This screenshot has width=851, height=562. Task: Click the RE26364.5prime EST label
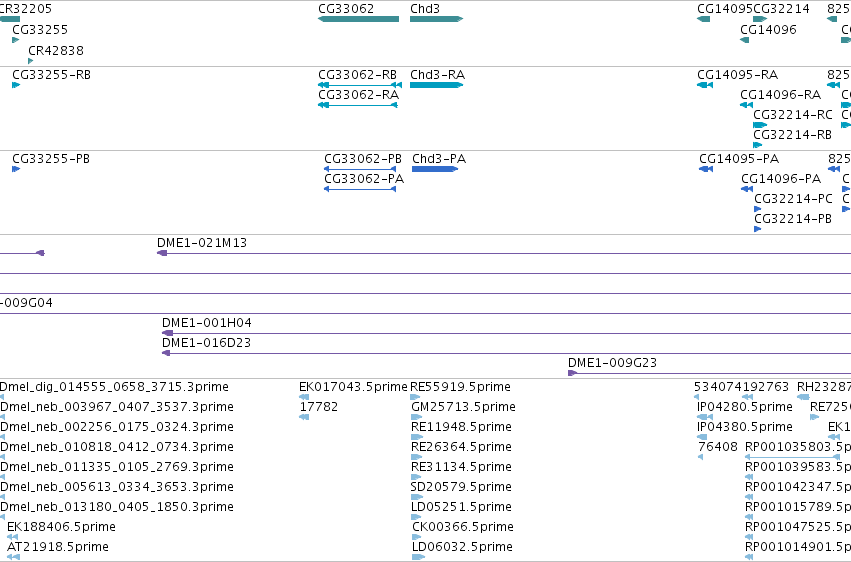[461, 447]
